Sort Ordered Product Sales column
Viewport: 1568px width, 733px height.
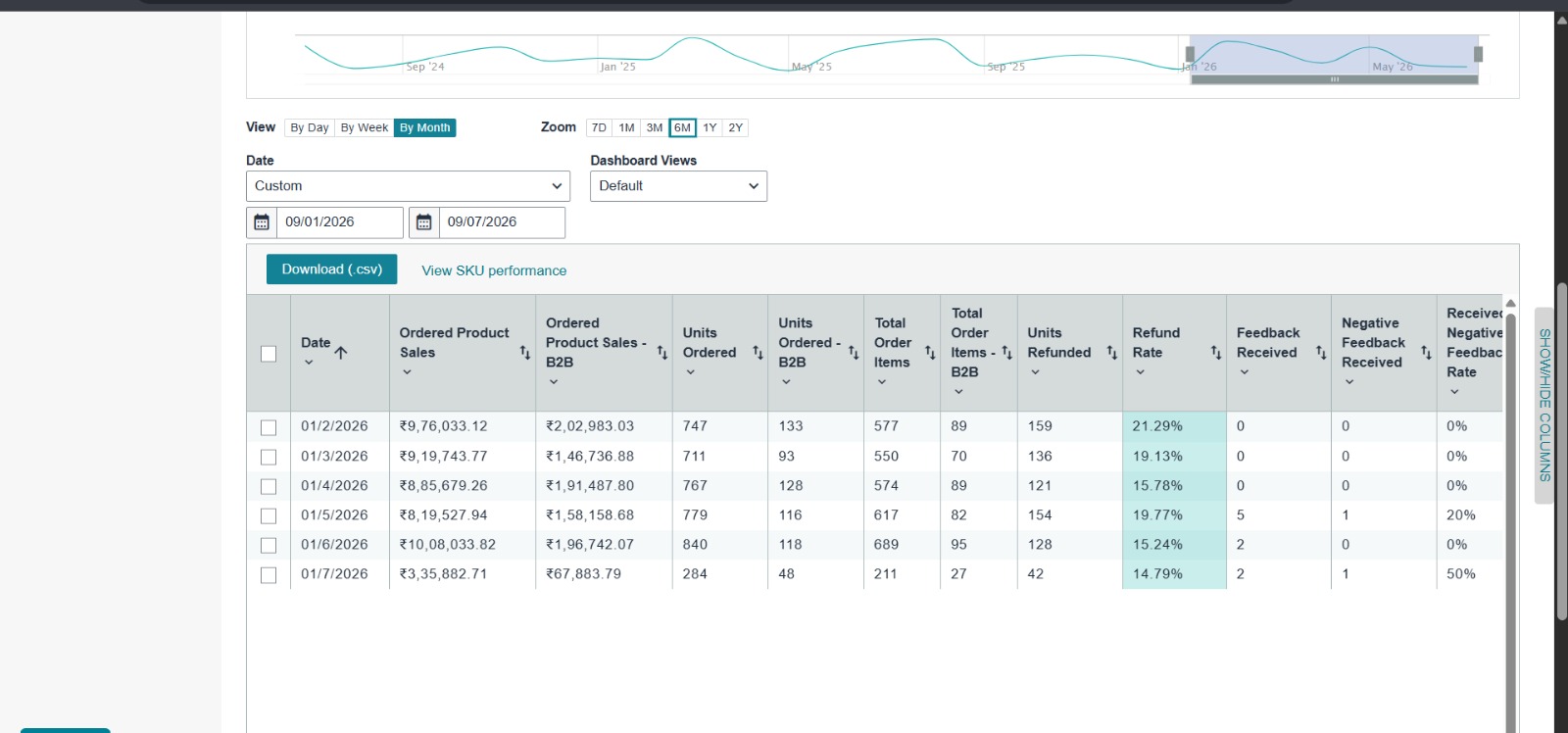[x=524, y=353]
